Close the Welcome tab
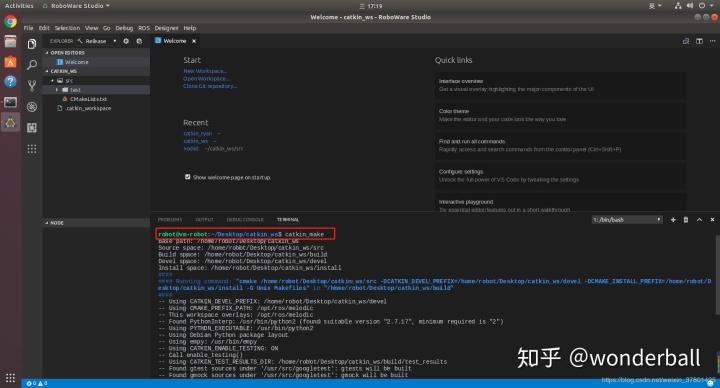 coord(194,41)
